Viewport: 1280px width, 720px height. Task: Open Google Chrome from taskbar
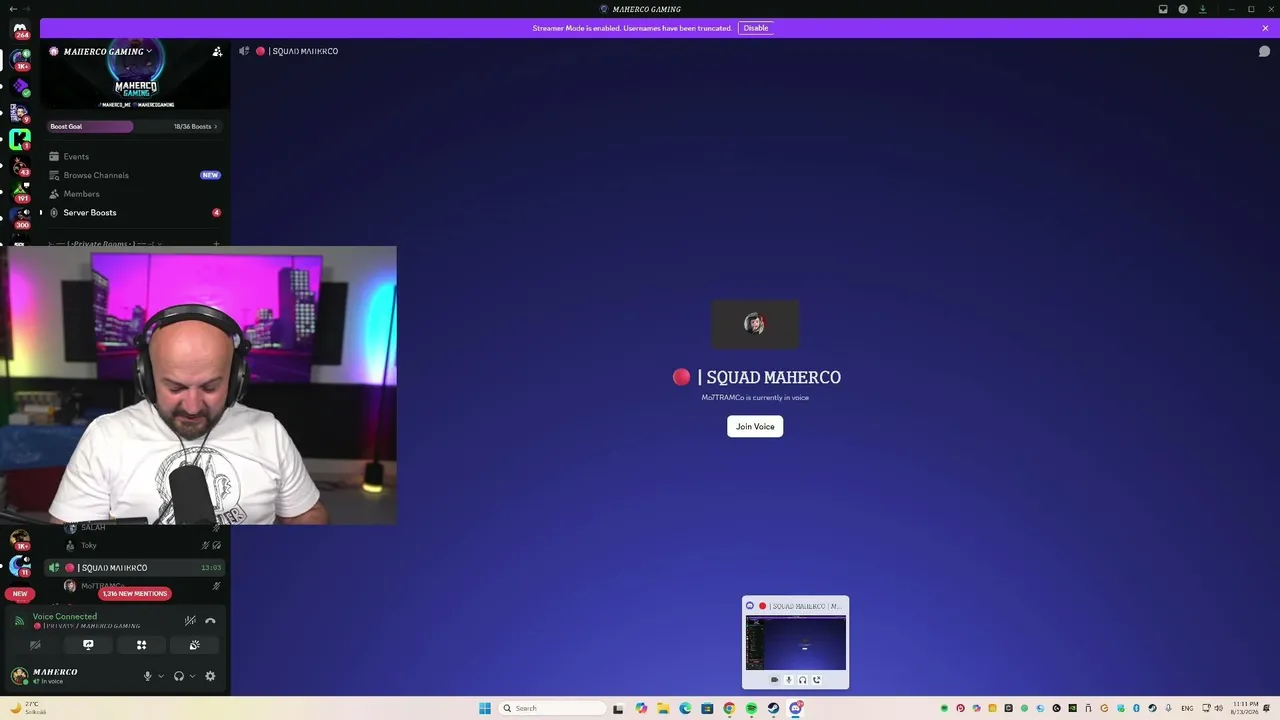(729, 708)
